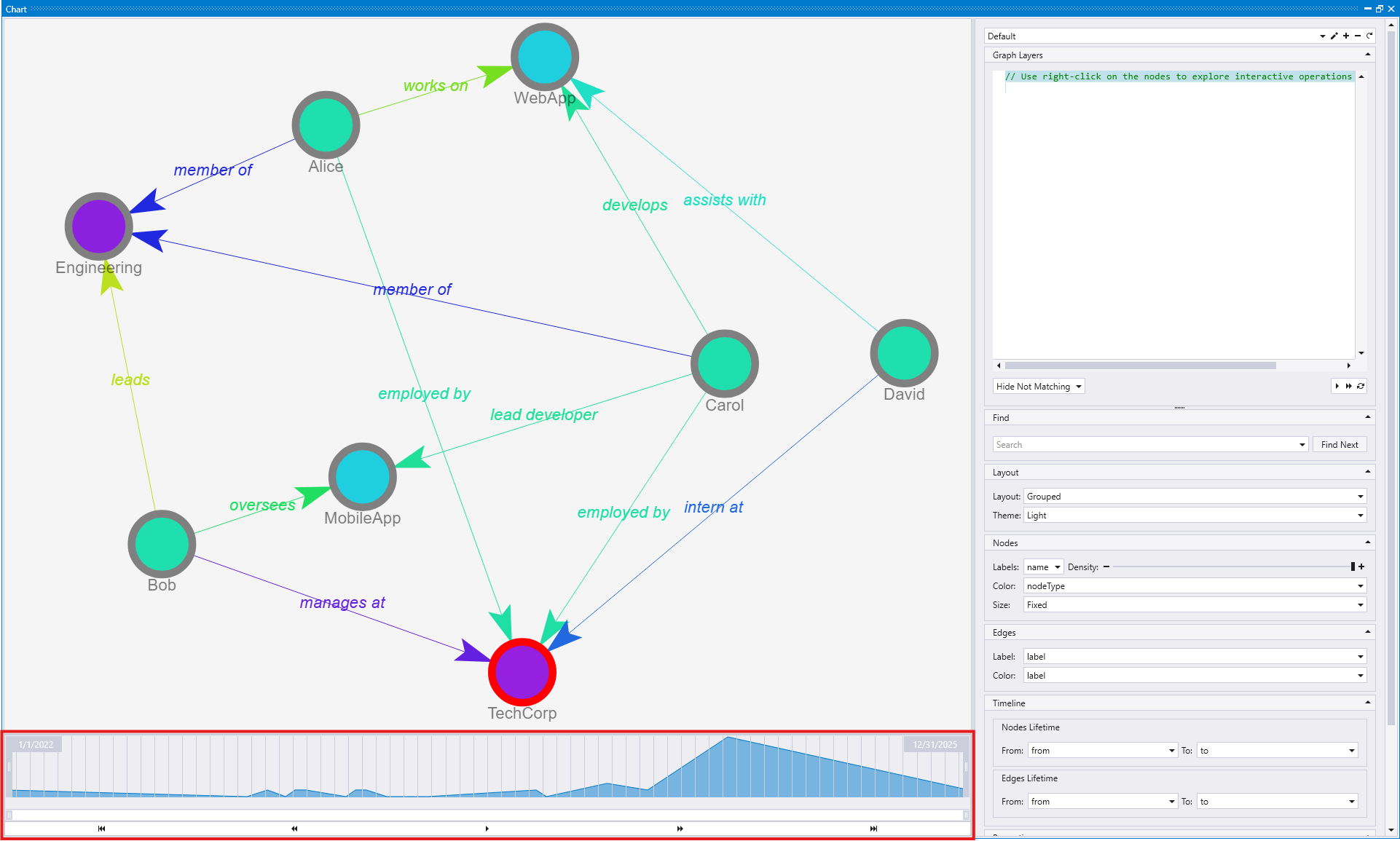The height and width of the screenshot is (841, 1400).
Task: Click the reload icon next to Default
Action: [x=1369, y=36]
